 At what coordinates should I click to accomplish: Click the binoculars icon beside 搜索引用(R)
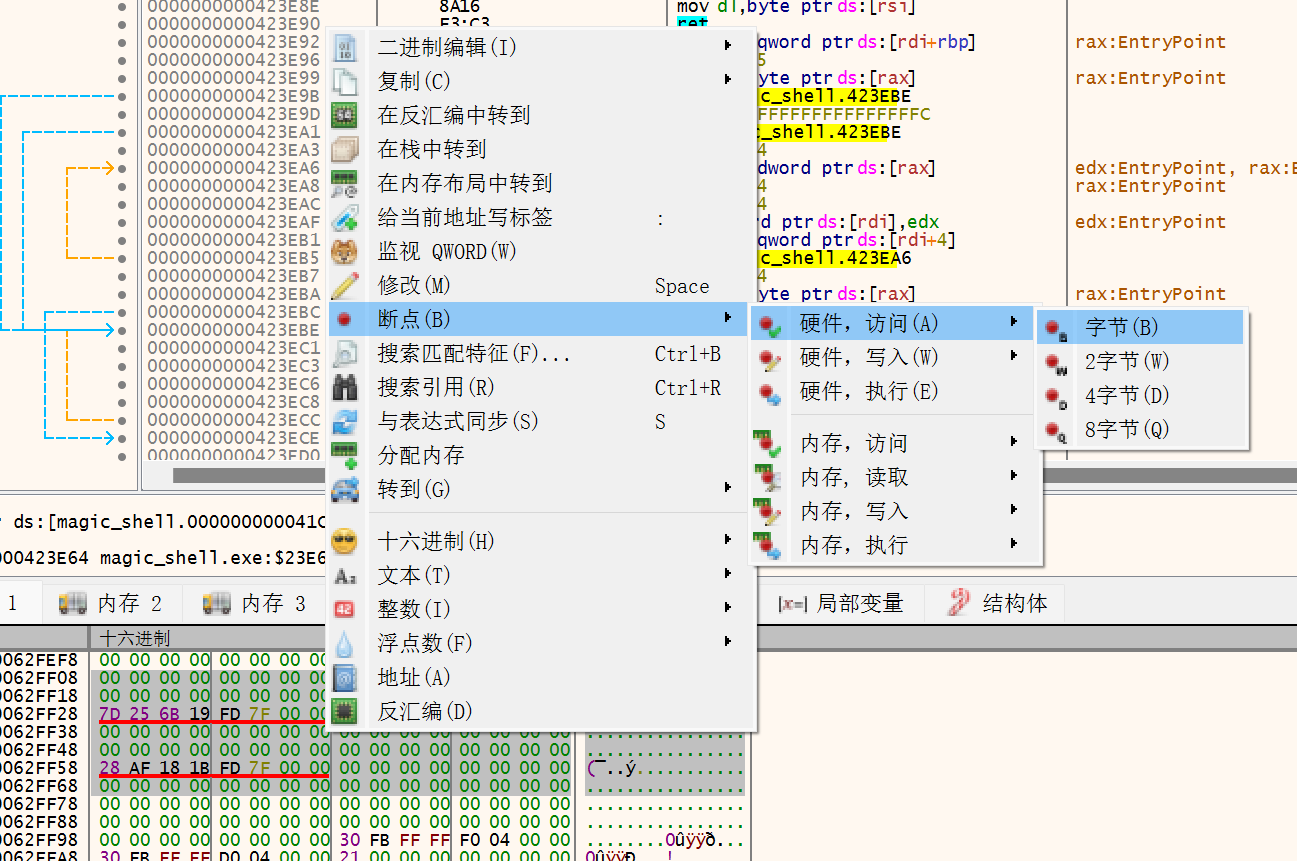pyautogui.click(x=345, y=387)
